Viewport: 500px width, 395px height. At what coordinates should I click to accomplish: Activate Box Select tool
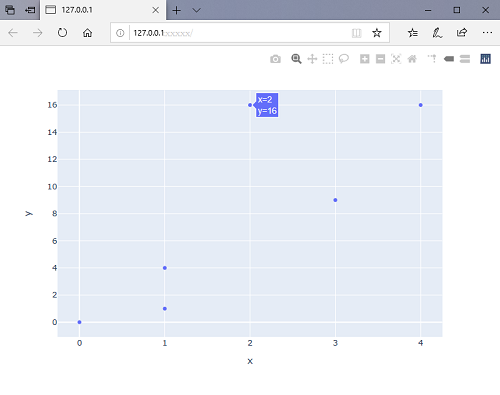[328, 59]
